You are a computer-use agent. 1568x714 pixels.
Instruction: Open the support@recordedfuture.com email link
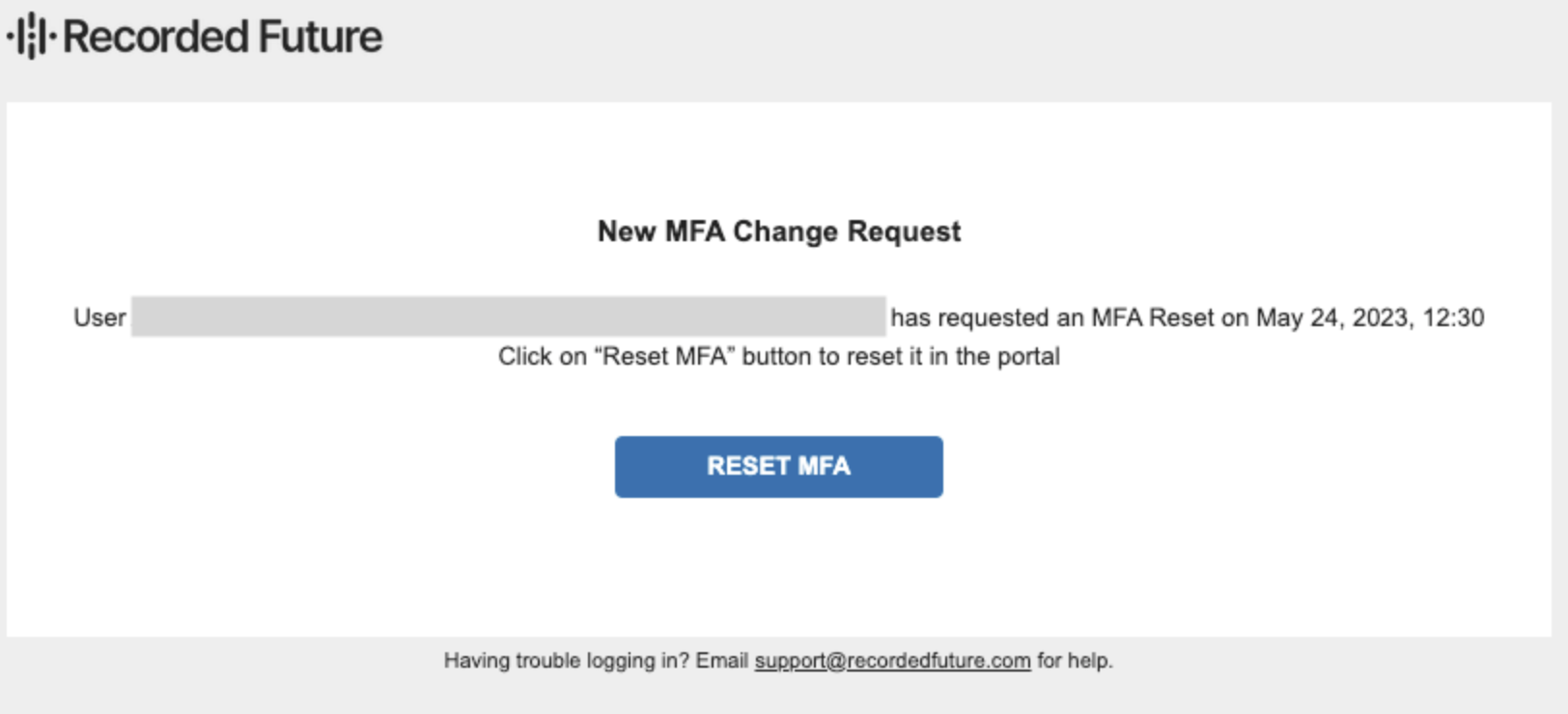point(892,661)
